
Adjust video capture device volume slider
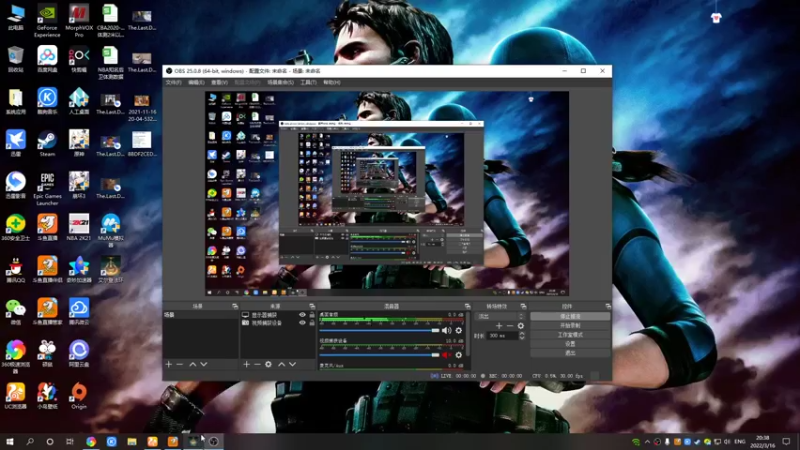pos(380,355)
